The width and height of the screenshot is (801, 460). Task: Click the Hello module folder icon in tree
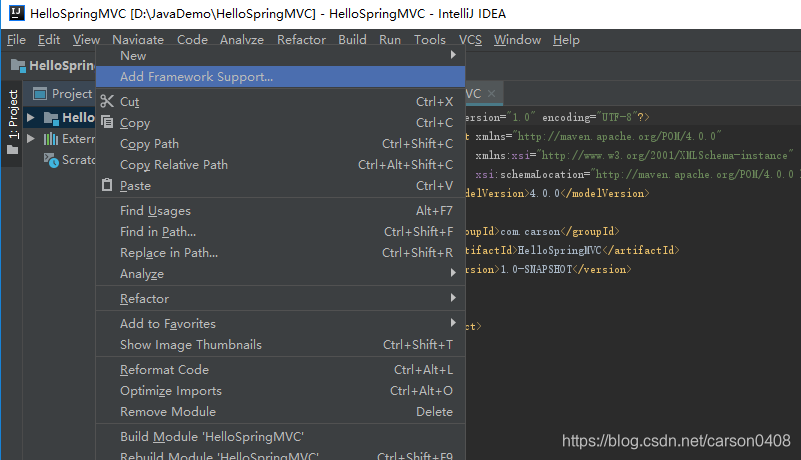click(x=51, y=118)
